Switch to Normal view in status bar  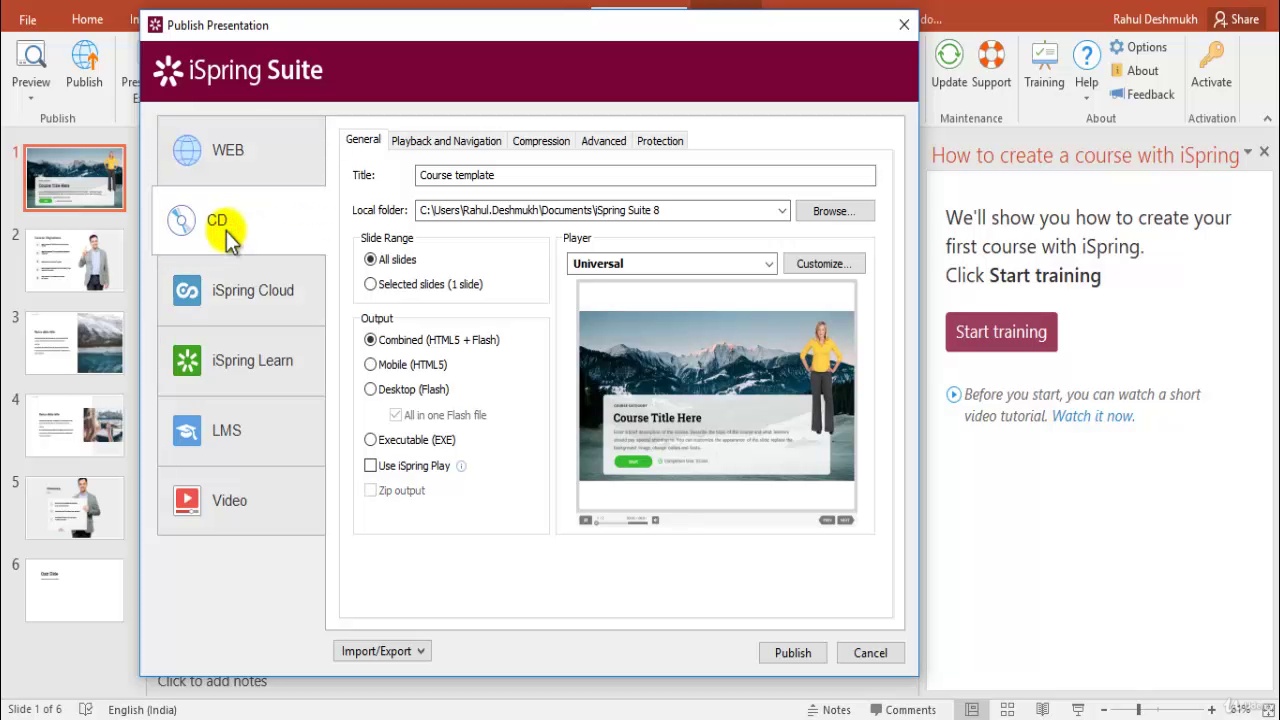[971, 710]
